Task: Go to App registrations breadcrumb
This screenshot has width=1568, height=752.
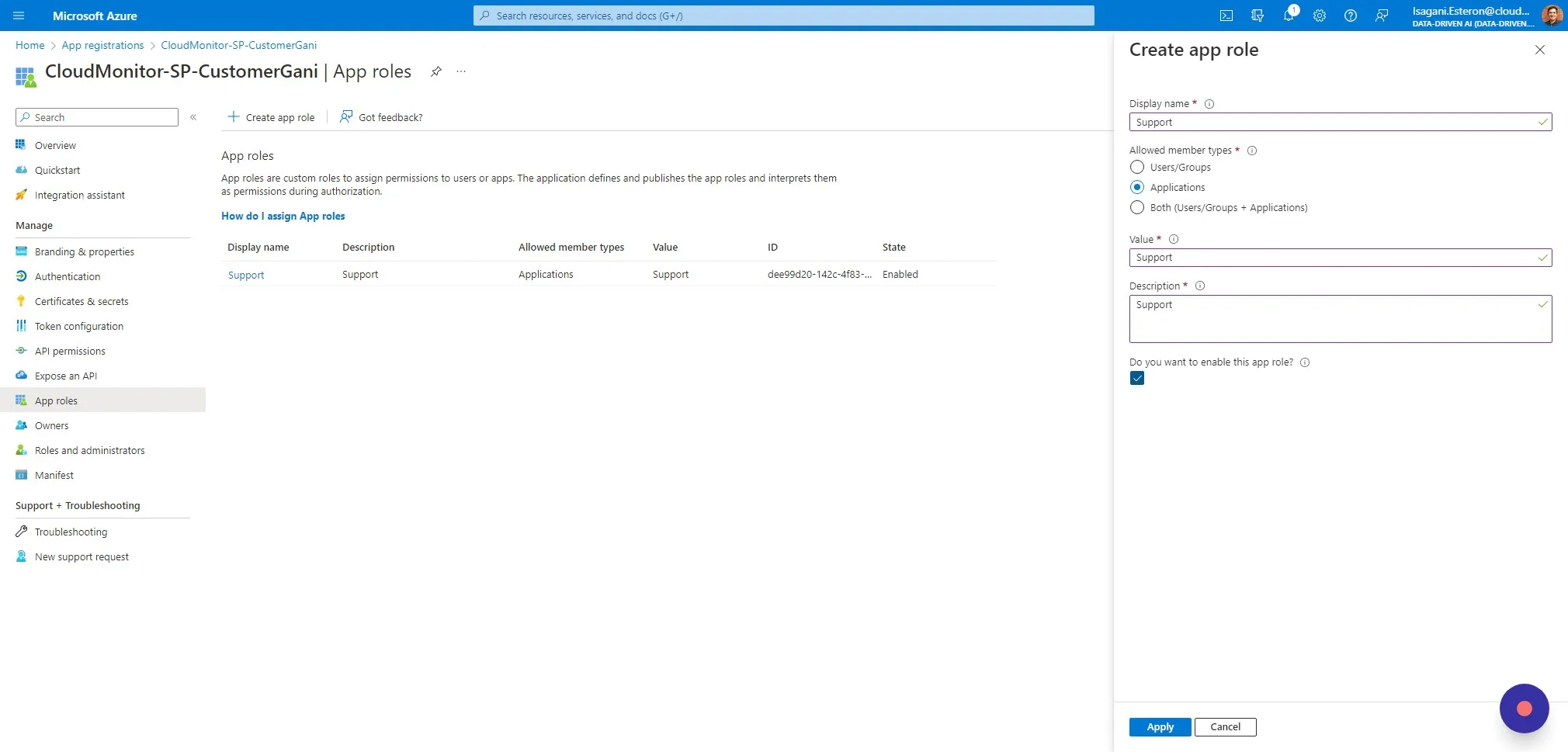Action: (102, 45)
